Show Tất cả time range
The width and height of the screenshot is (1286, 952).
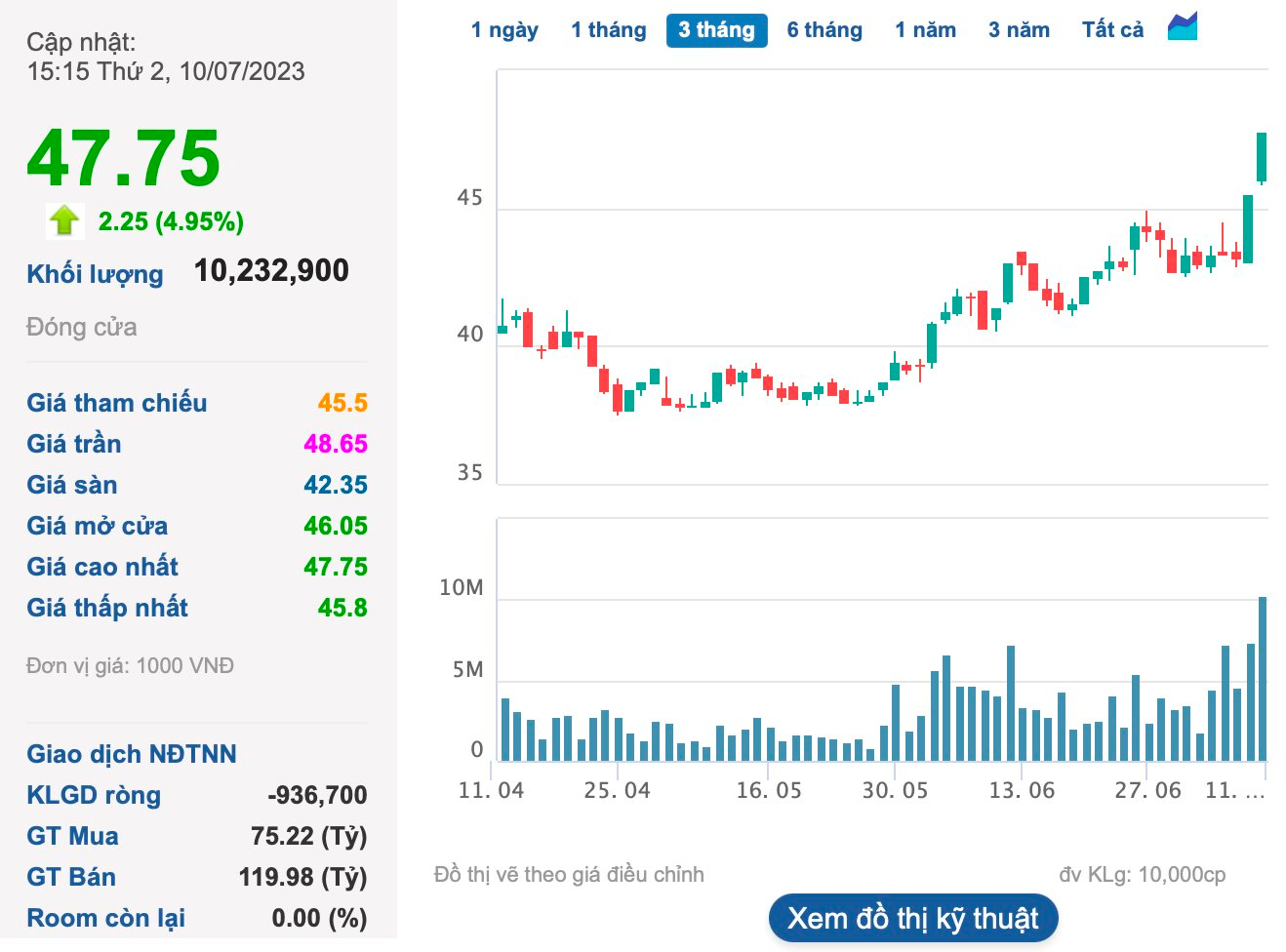click(1112, 30)
